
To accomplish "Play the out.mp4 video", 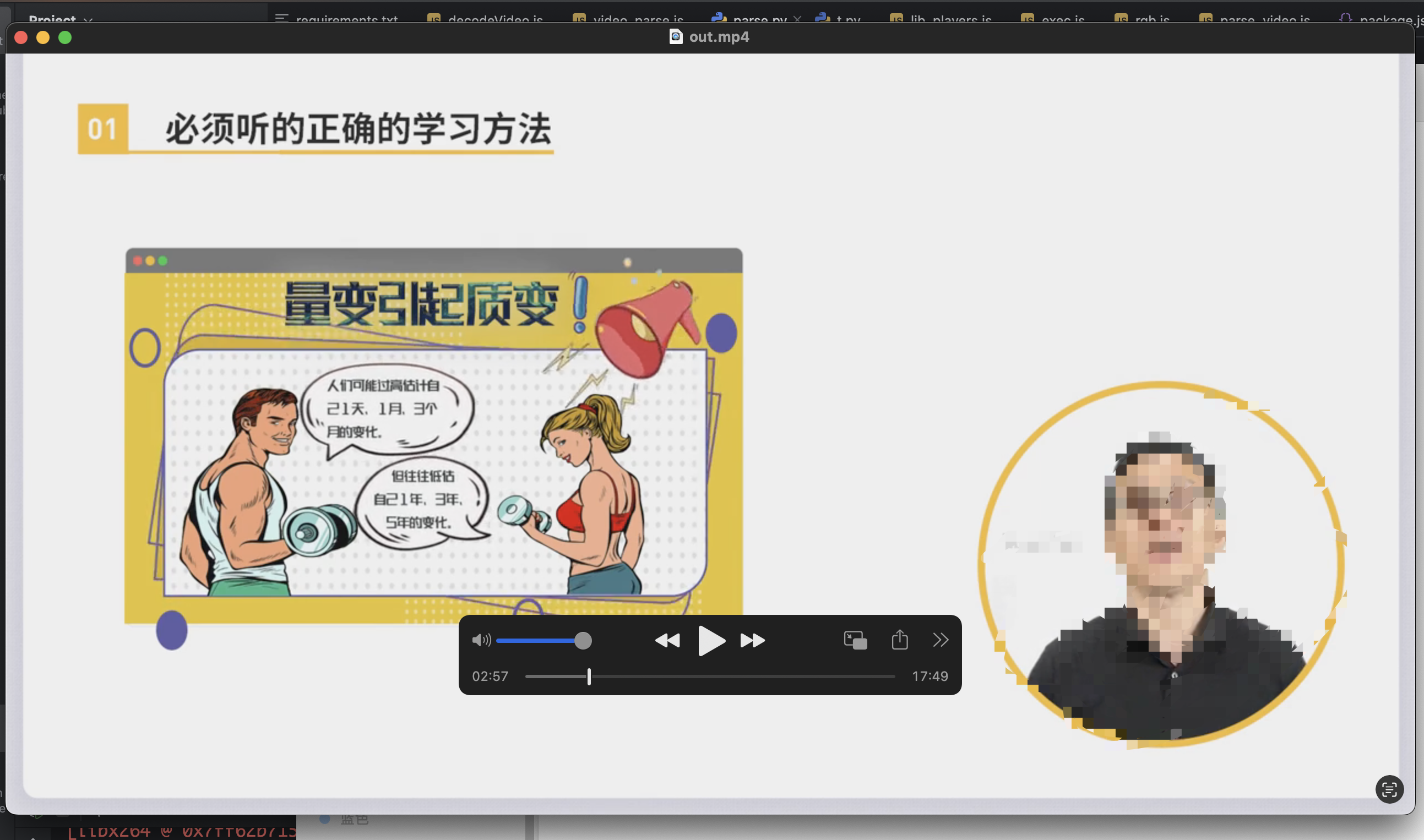I will [x=710, y=641].
